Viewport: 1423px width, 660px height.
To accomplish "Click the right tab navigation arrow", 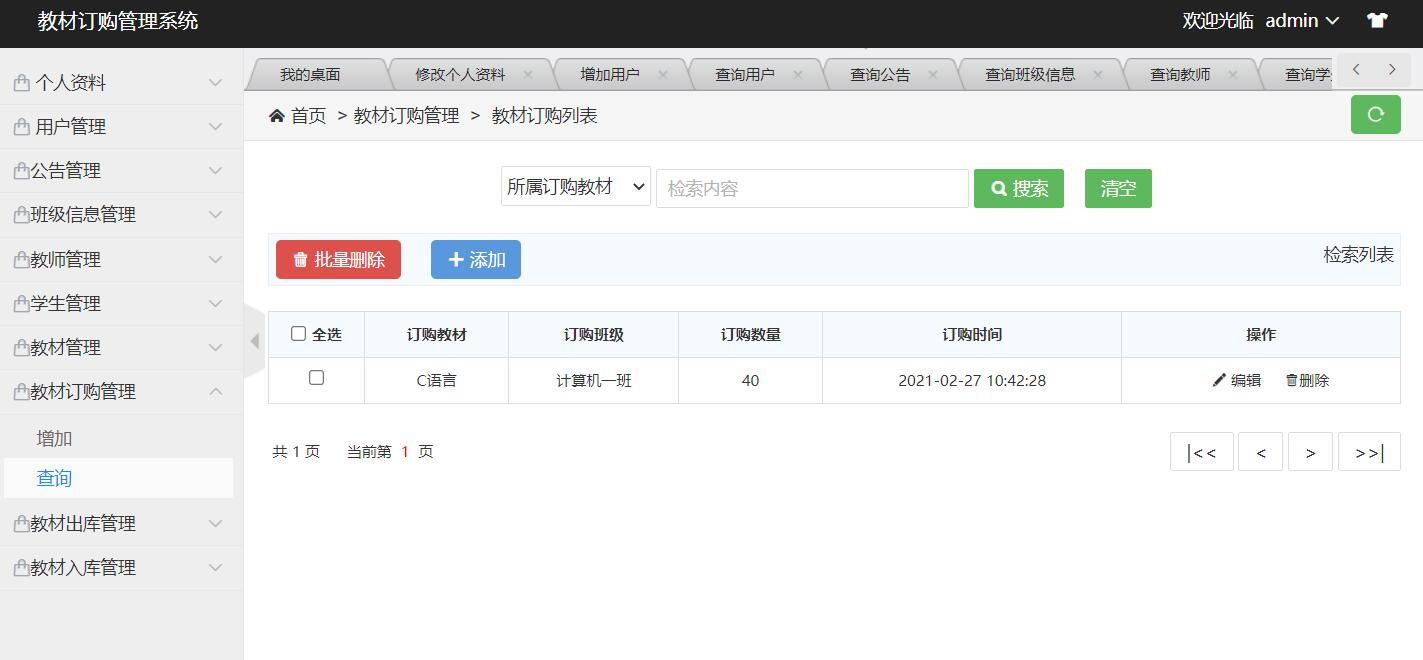I will [x=1391, y=69].
